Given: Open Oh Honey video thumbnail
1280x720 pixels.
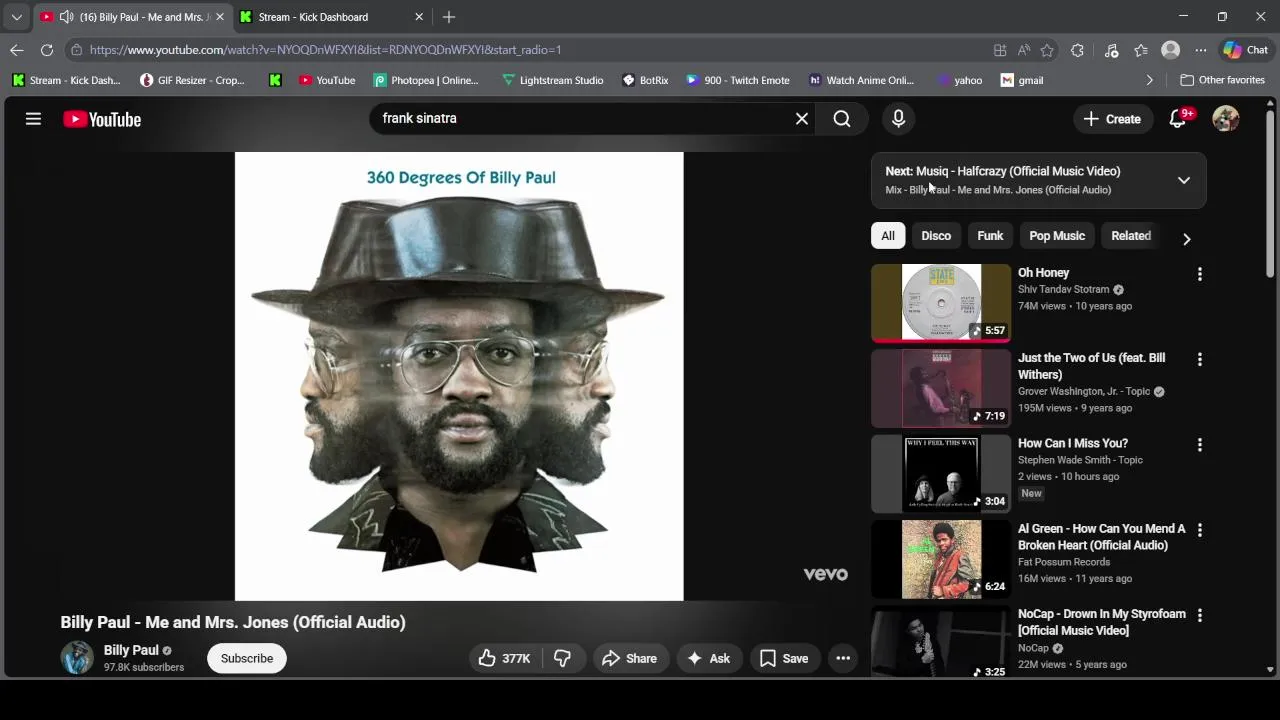Looking at the screenshot, I should coord(941,303).
